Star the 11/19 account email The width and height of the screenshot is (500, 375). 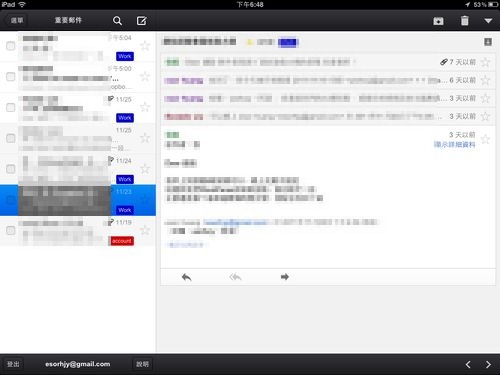point(145,230)
